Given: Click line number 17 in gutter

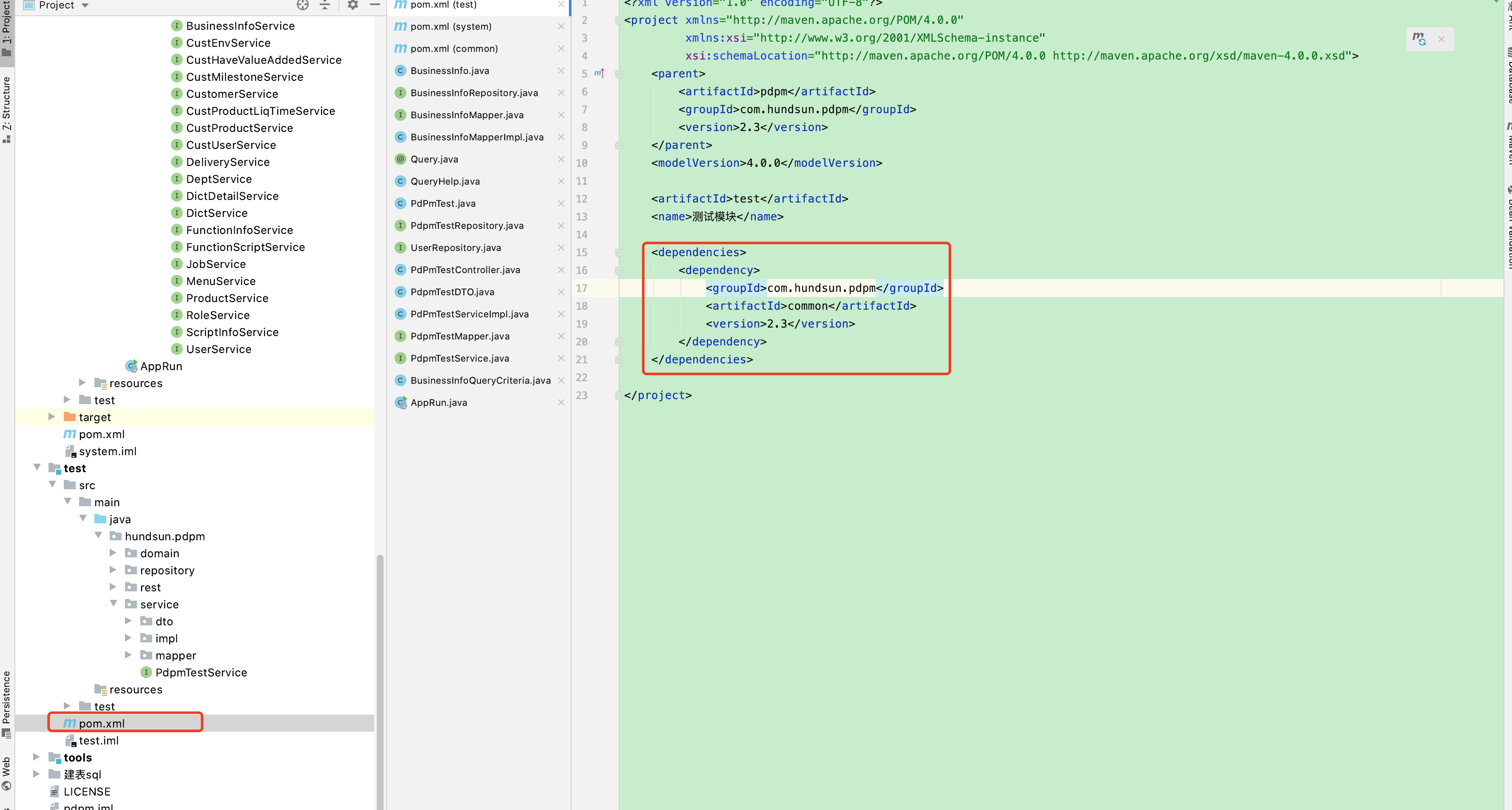Looking at the screenshot, I should (x=581, y=288).
